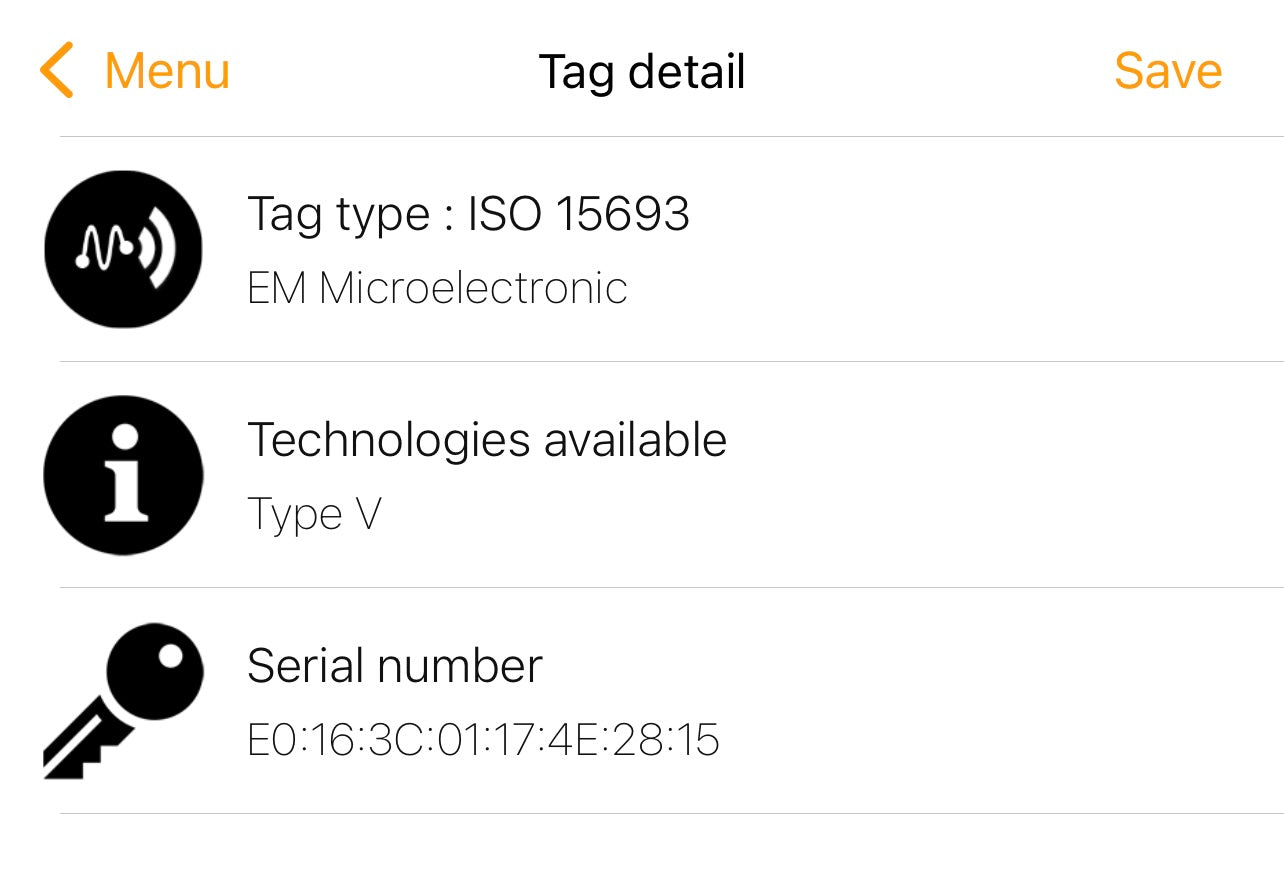Save the tag details
The width and height of the screenshot is (1284, 886).
(x=1168, y=71)
